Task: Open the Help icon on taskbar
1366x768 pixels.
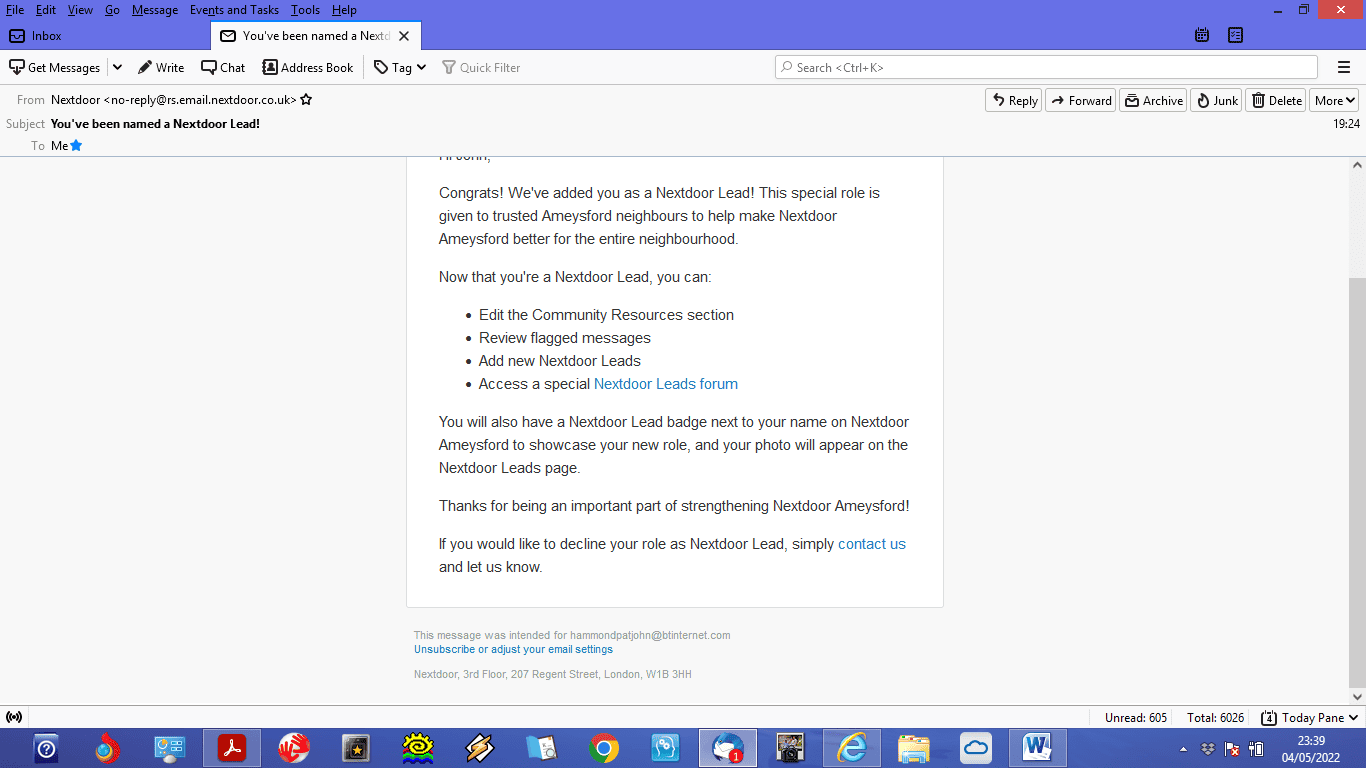Action: click(x=46, y=748)
